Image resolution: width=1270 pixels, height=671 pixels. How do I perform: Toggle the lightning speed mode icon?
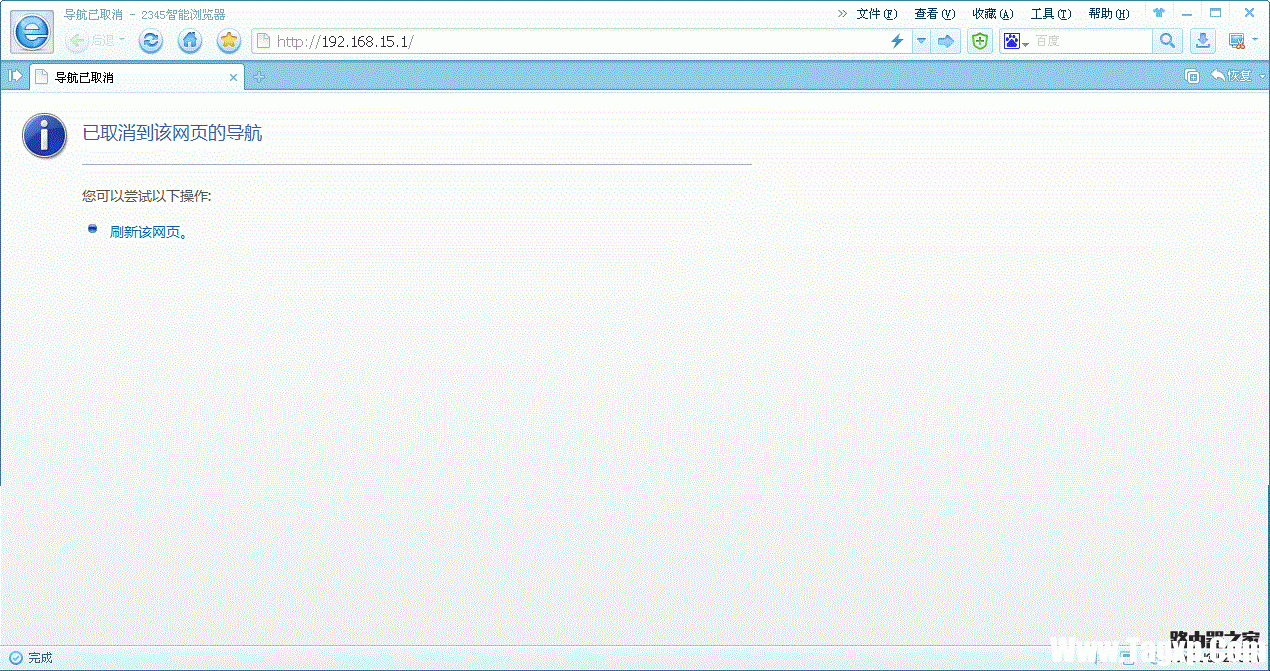(x=896, y=41)
